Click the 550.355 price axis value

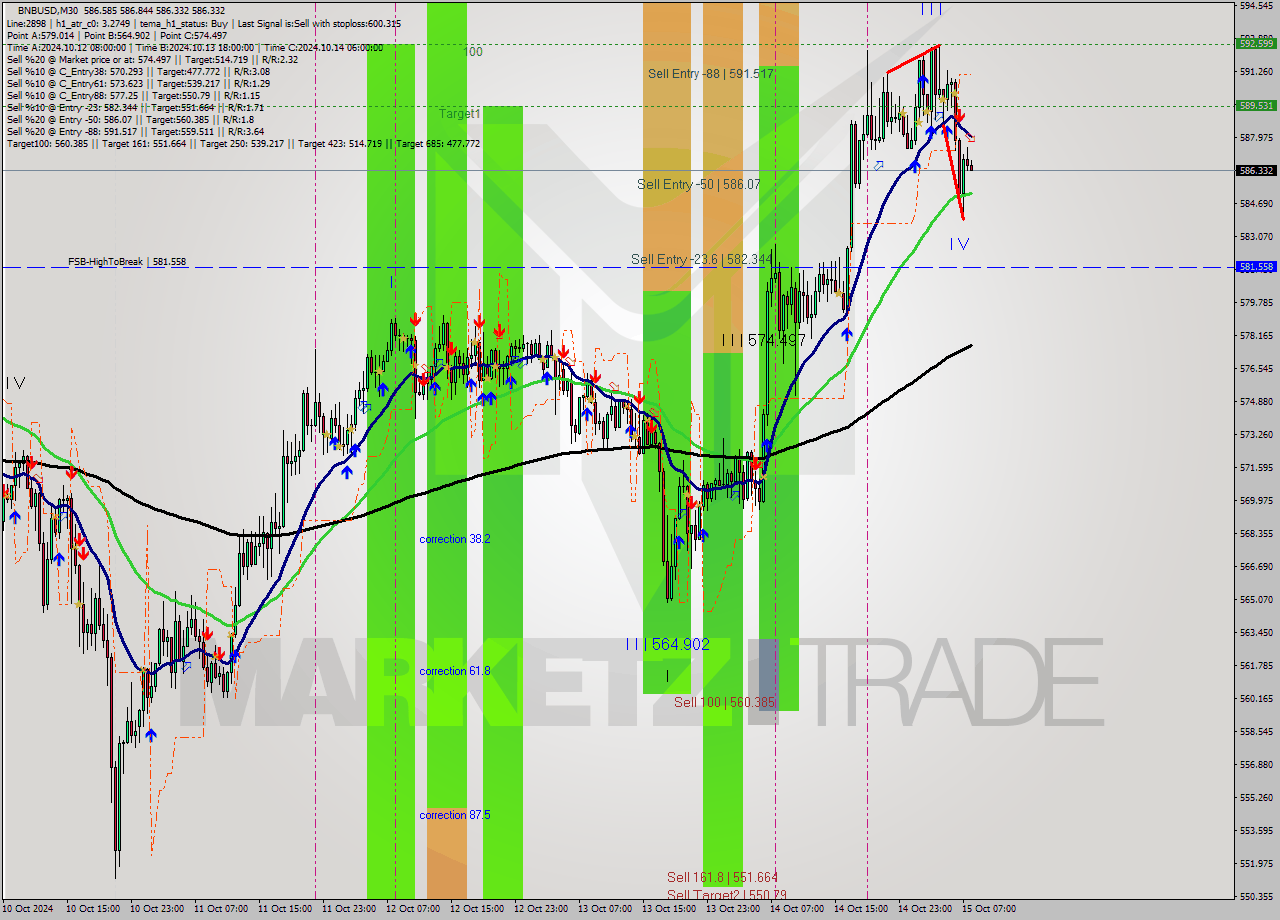pos(1256,897)
